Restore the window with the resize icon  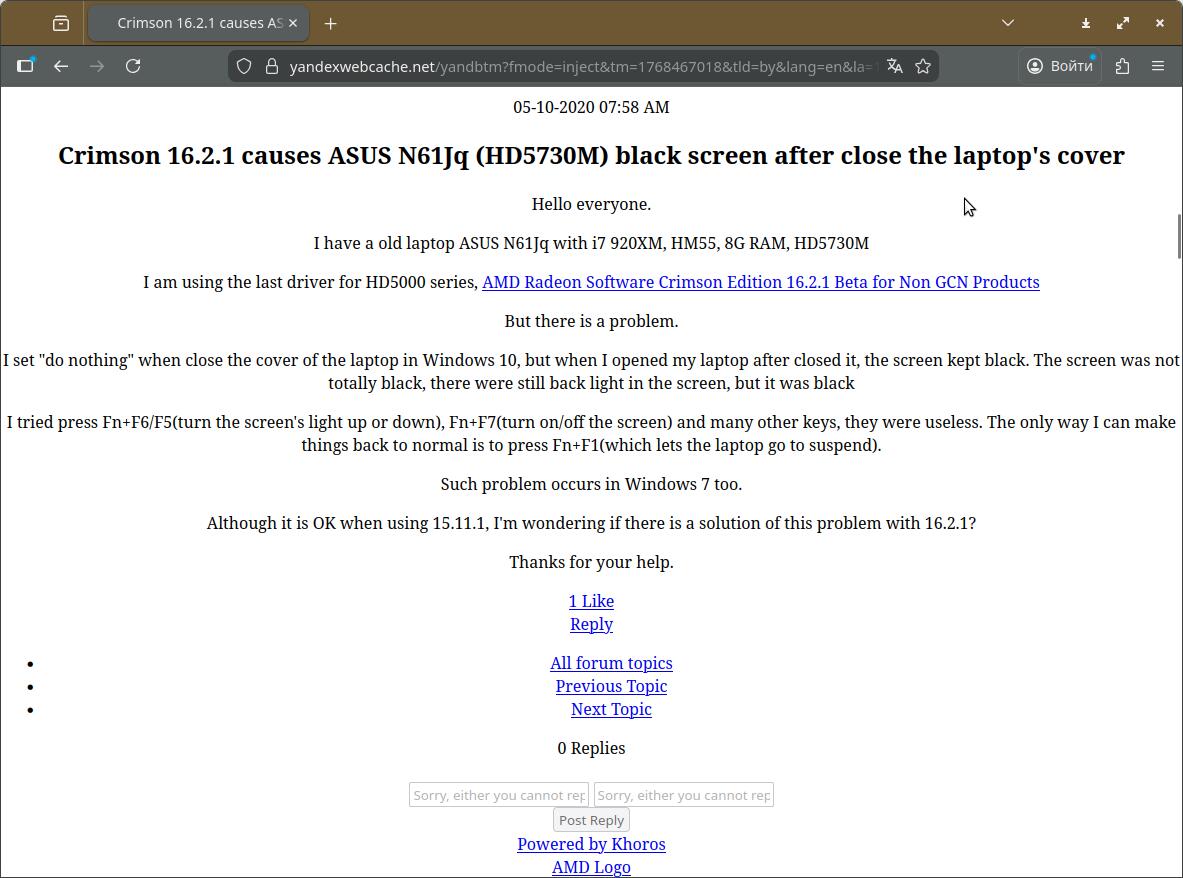pyautogui.click(x=1123, y=23)
